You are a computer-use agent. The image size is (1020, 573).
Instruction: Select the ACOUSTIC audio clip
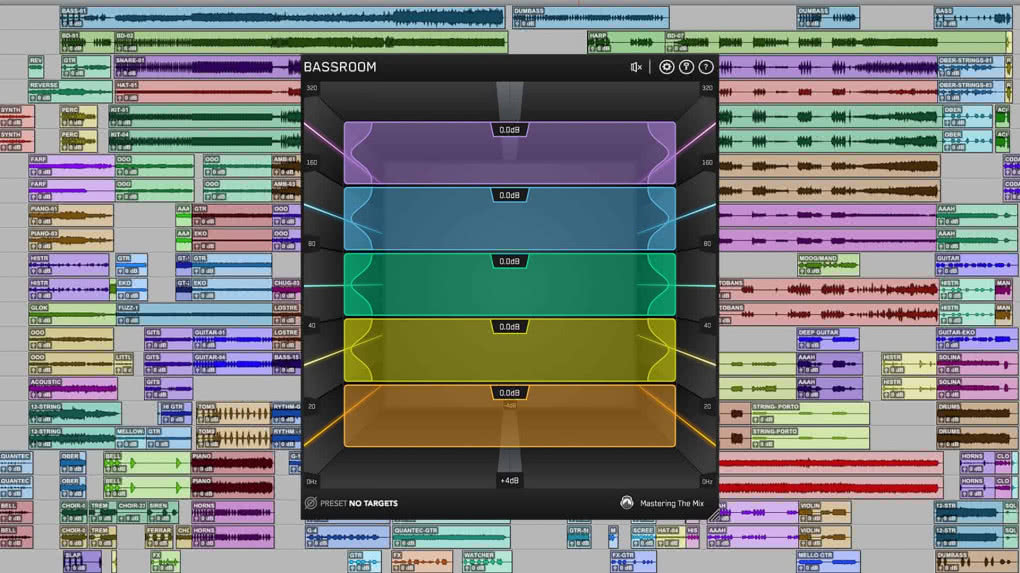pos(73,388)
